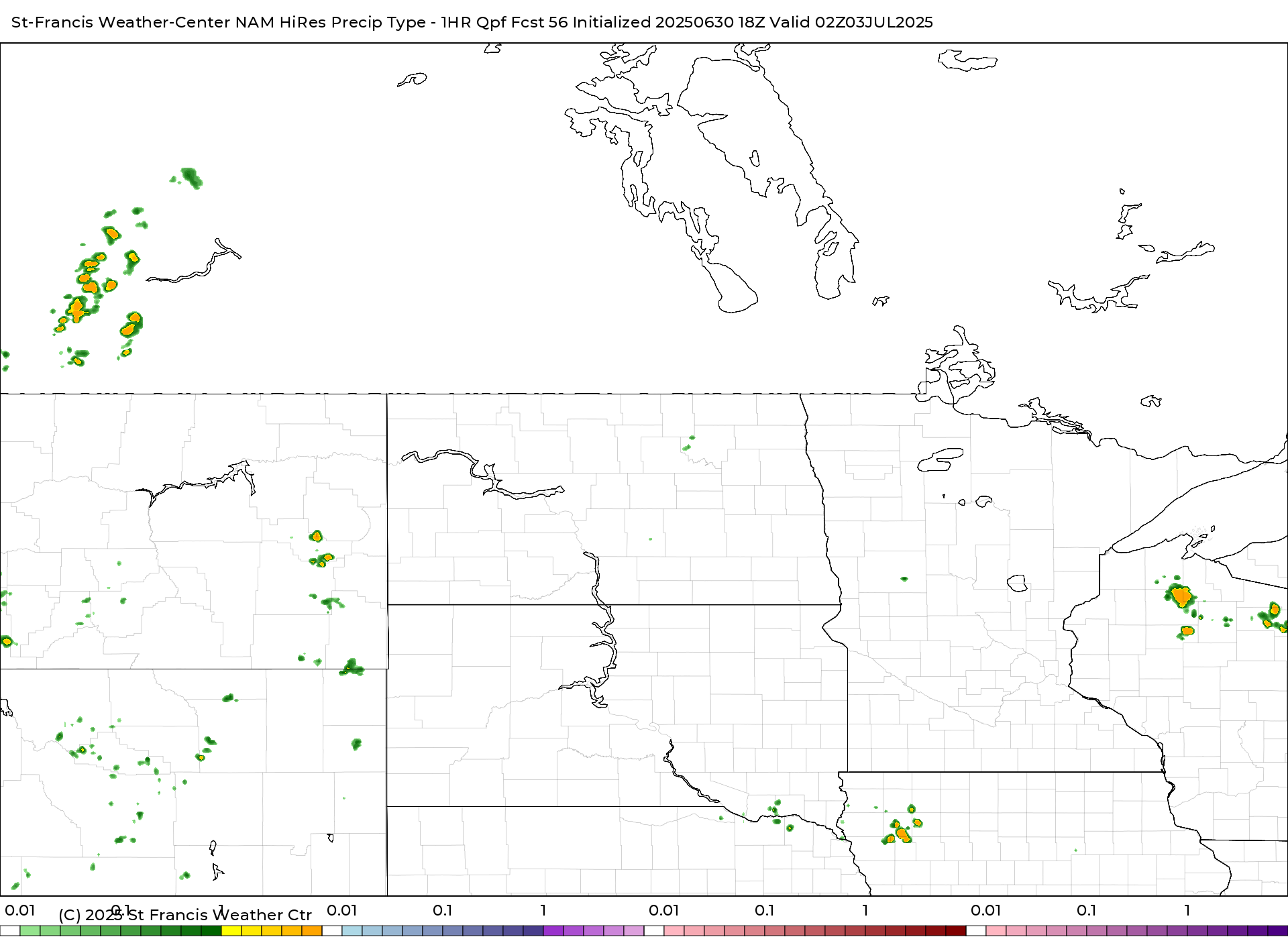
Task: Select the lightest green legend swatch
Action: pos(30,931)
